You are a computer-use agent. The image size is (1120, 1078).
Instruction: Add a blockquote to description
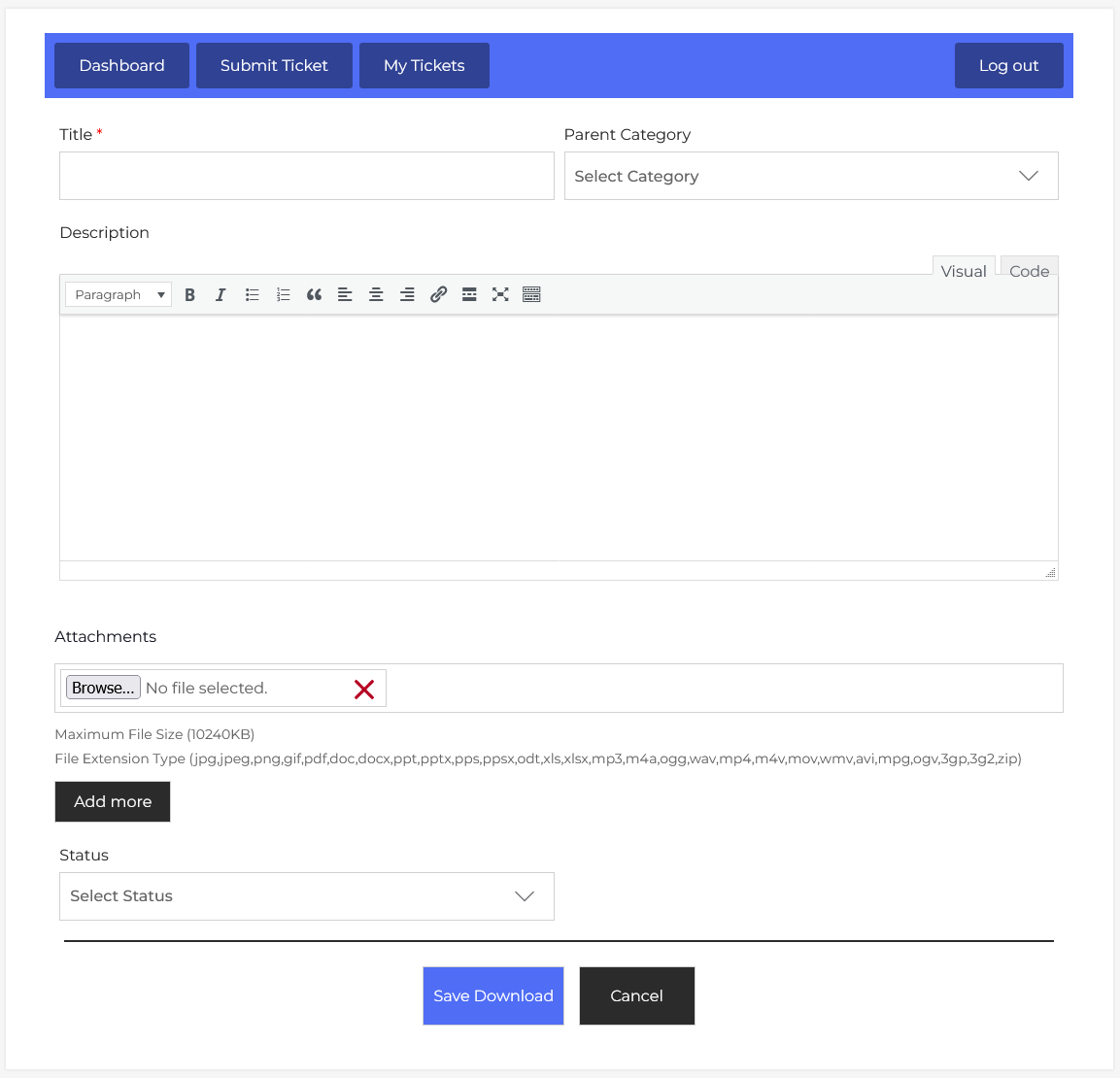(314, 295)
